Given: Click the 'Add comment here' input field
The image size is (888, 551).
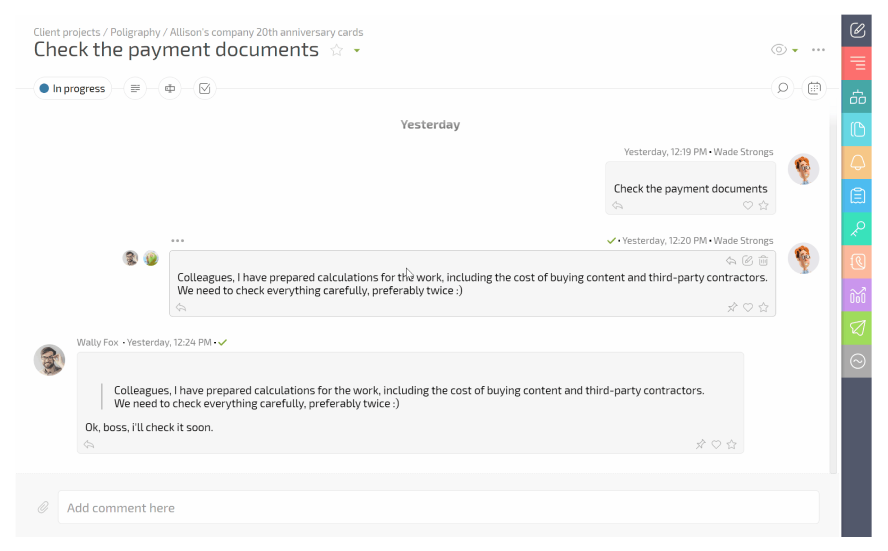Looking at the screenshot, I should point(438,508).
